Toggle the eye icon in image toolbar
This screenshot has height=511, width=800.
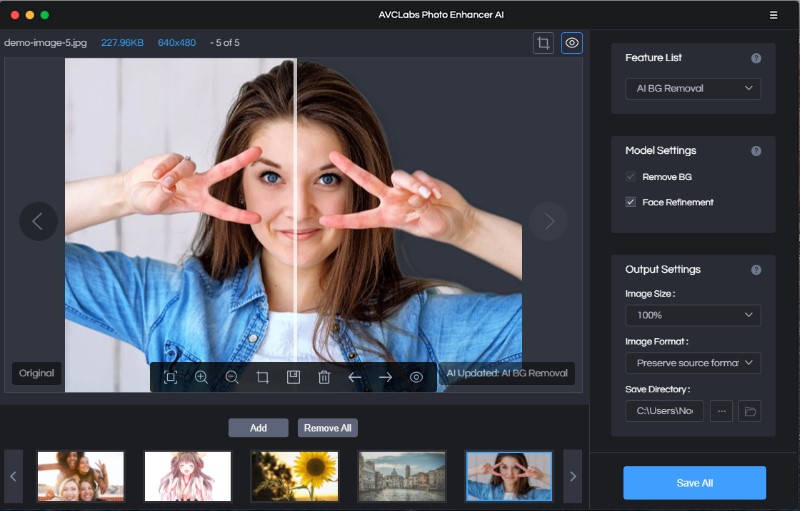[416, 377]
